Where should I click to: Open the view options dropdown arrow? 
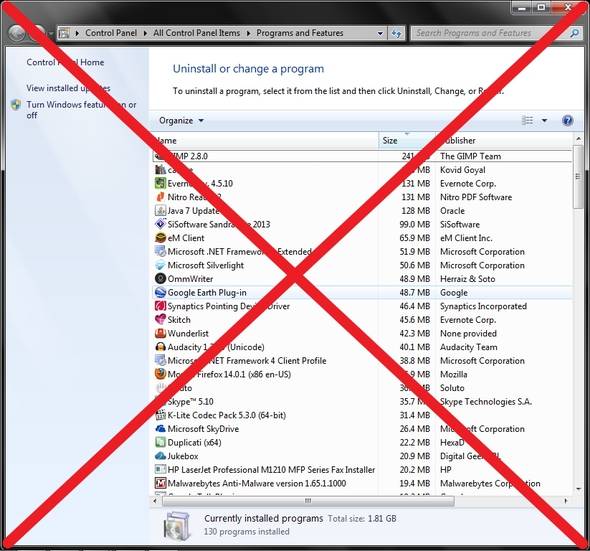coord(544,121)
